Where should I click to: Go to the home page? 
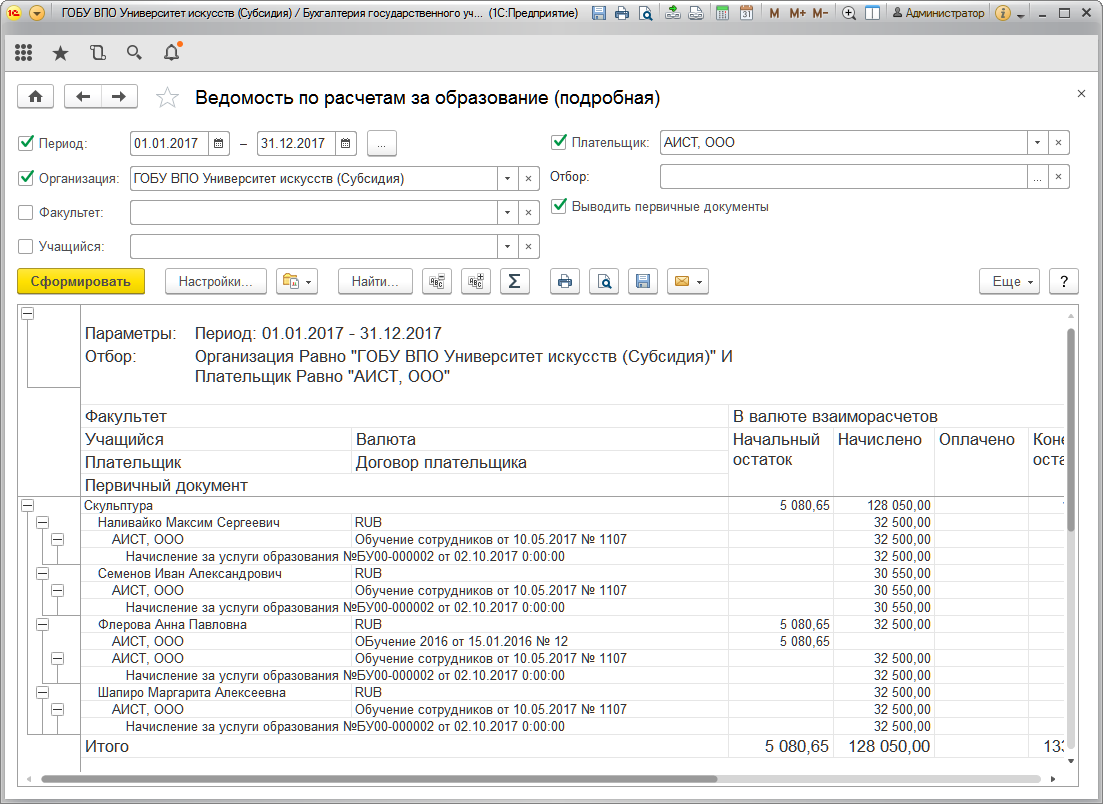tap(36, 97)
